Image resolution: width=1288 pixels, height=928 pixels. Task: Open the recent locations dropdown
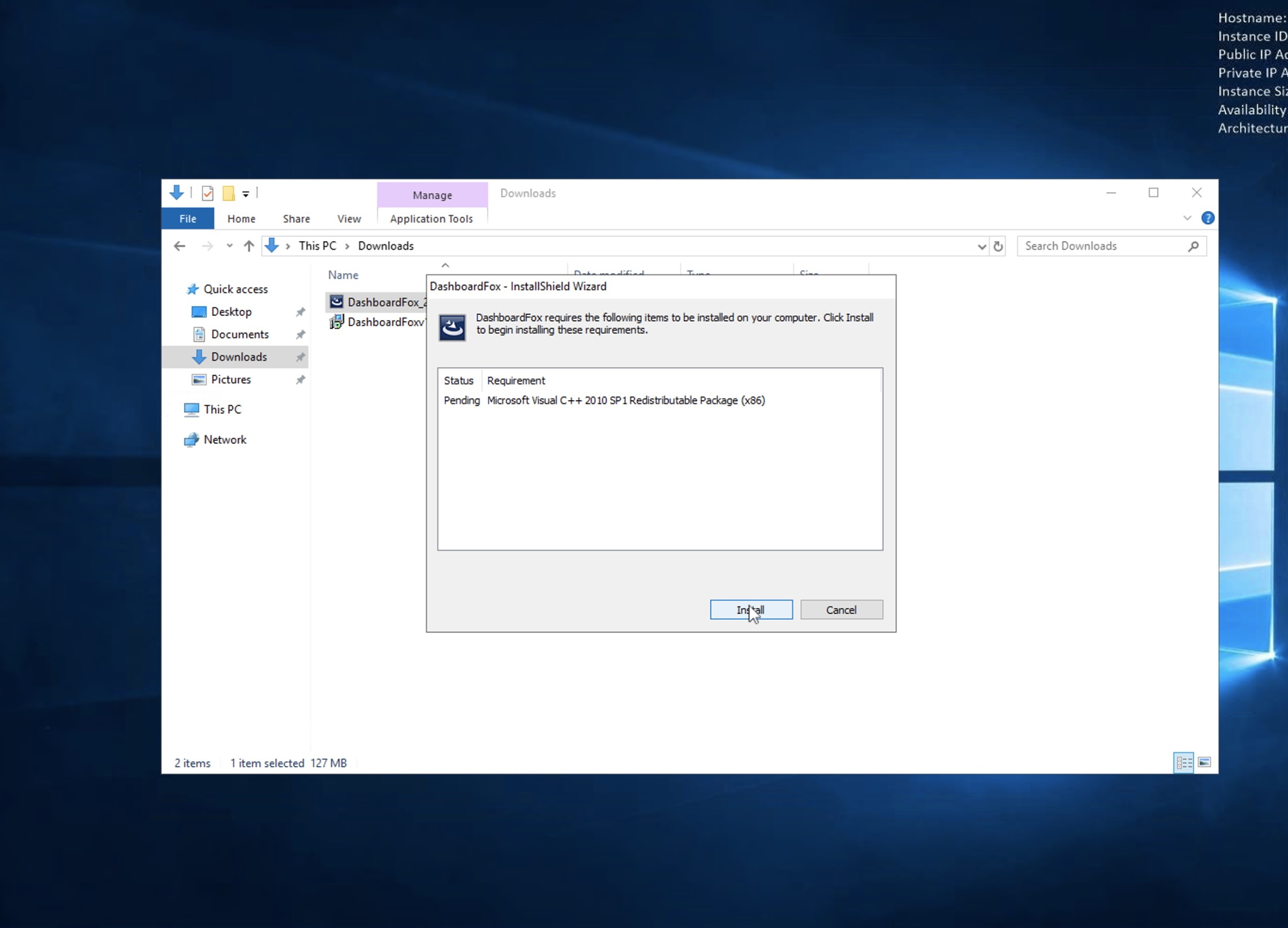(229, 246)
